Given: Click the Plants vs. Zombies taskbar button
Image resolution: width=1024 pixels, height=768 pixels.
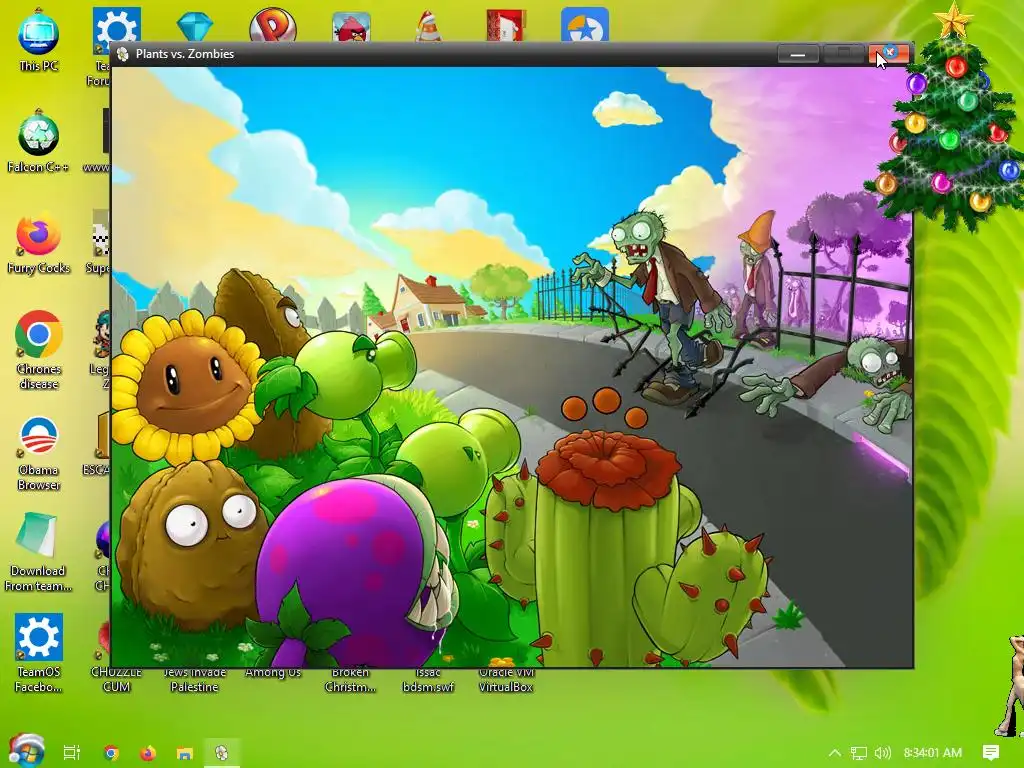Looking at the screenshot, I should tap(221, 753).
